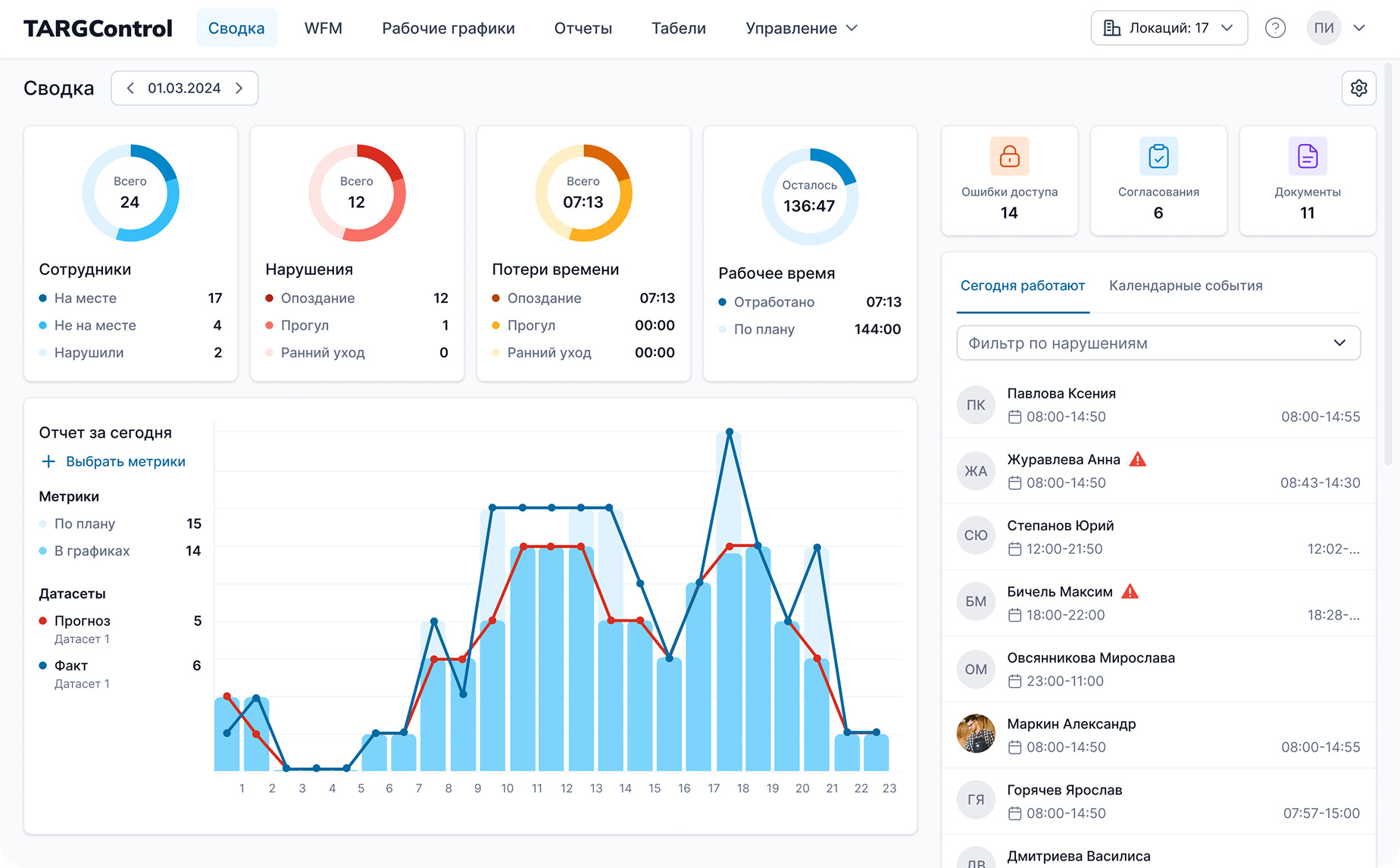This screenshot has width=1400, height=868.
Task: Open Фильтр по нарушениям dropdown
Action: click(1158, 343)
